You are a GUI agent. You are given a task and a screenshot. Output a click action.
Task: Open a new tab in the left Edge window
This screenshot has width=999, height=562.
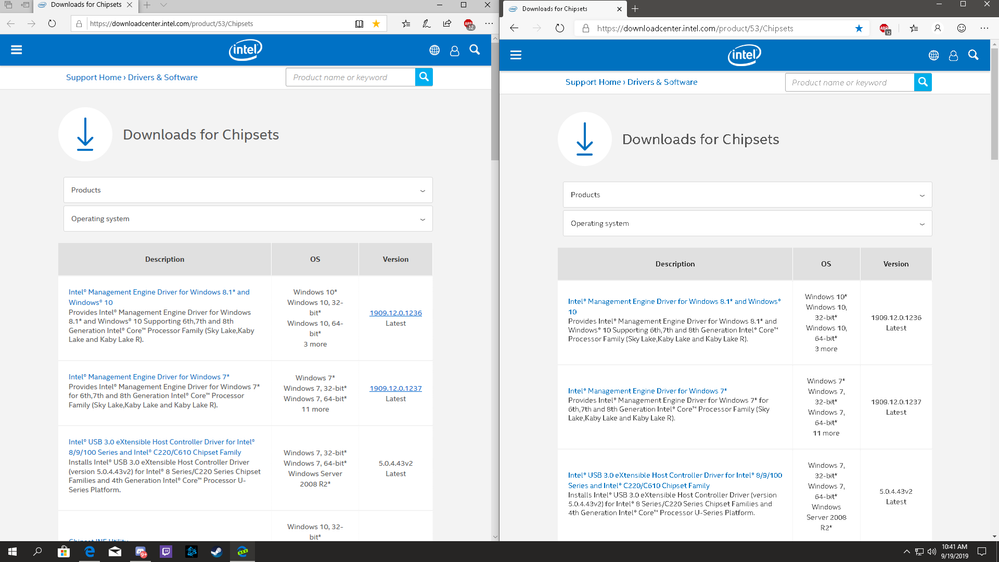click(147, 5)
